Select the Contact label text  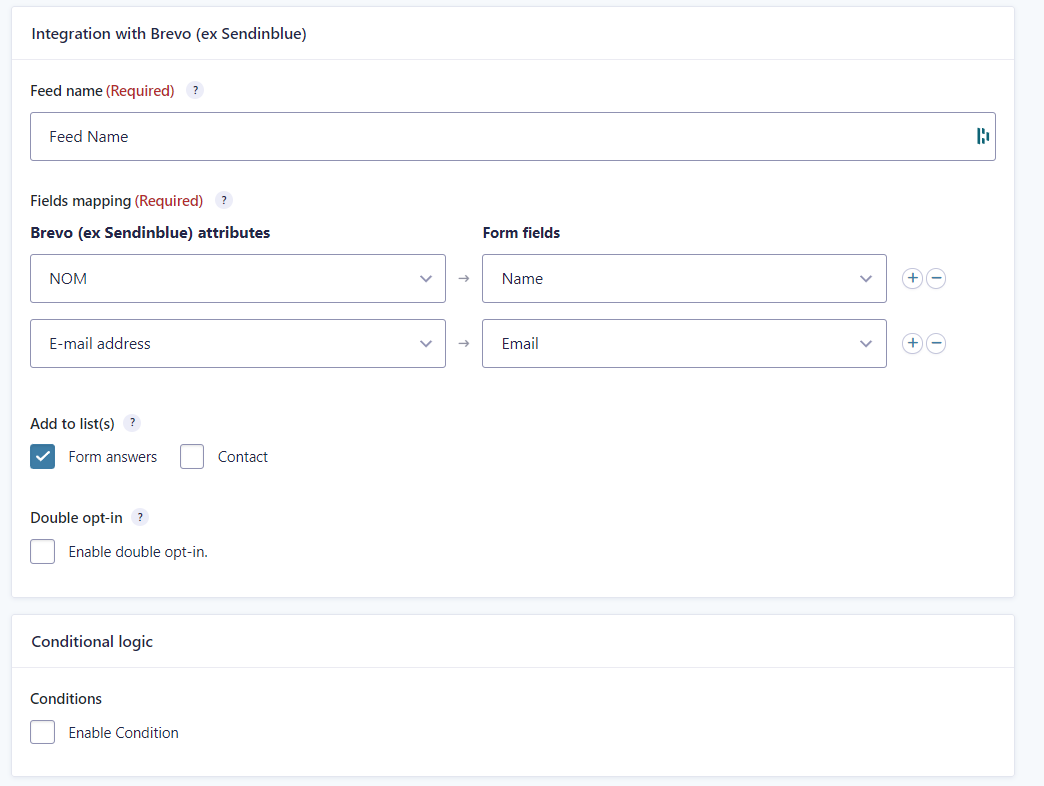tap(242, 457)
